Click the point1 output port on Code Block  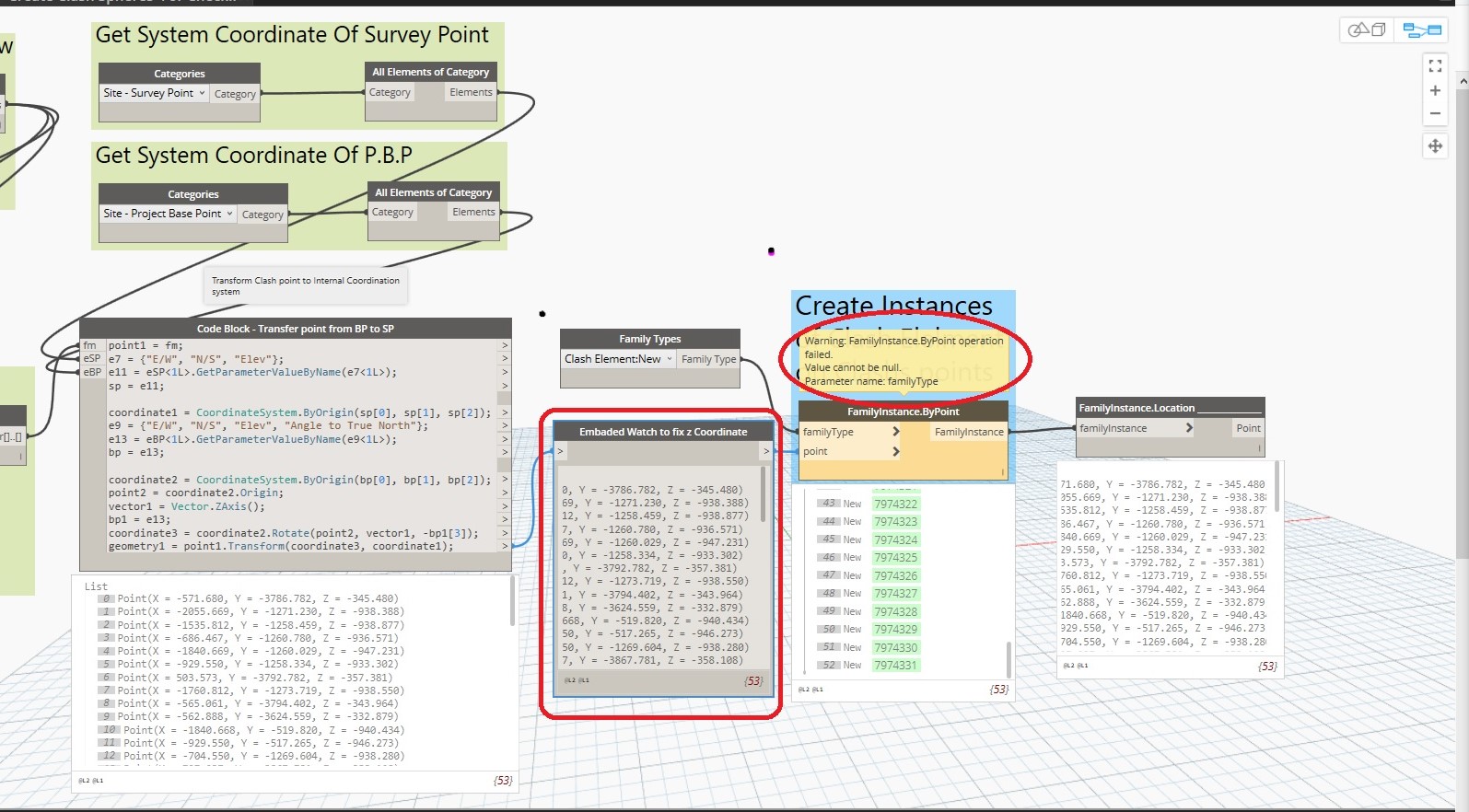[505, 345]
